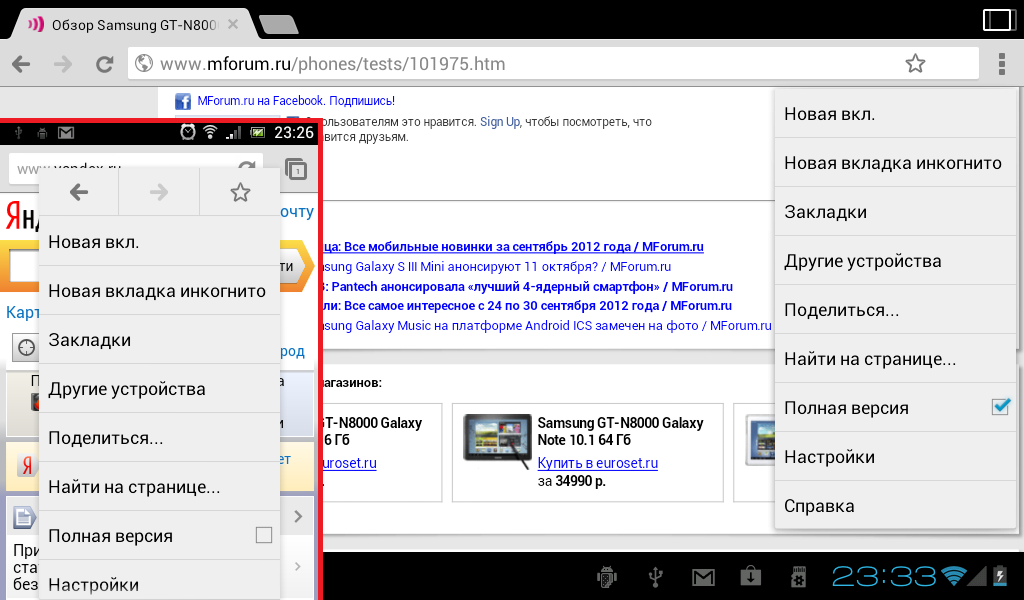Uncheck the ticked "Полная версия" checkbox
The image size is (1024, 600).
coord(1000,407)
